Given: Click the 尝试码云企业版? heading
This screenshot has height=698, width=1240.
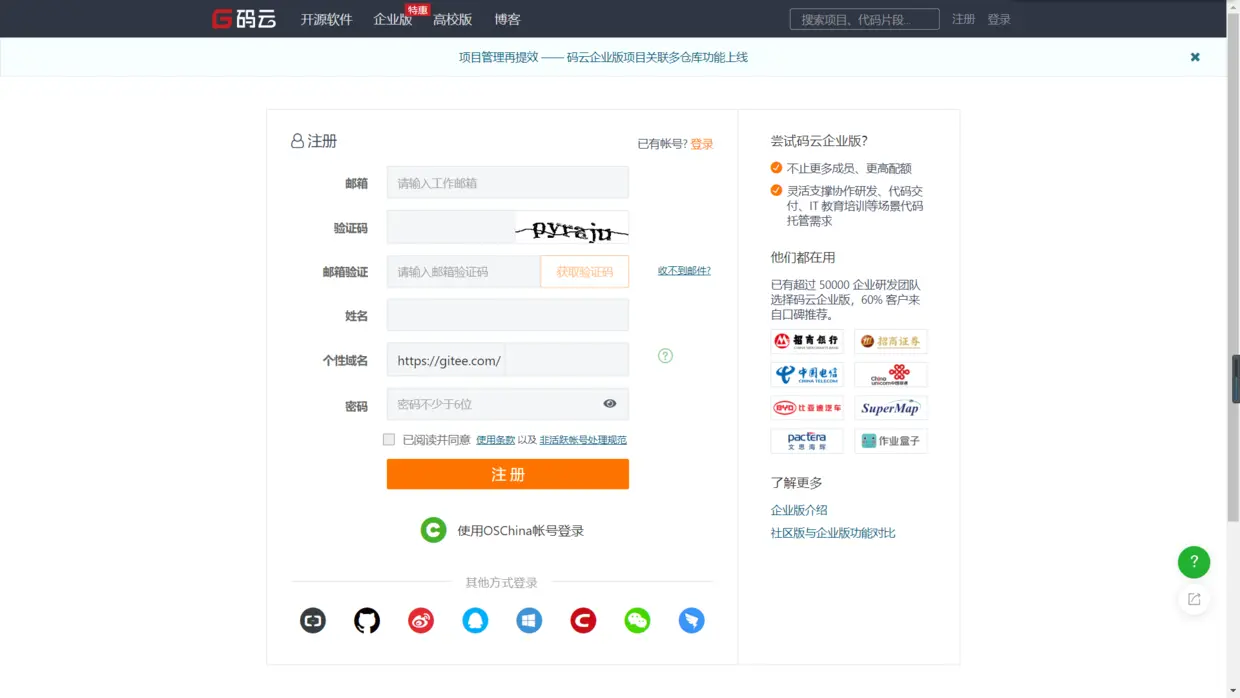Looking at the screenshot, I should [x=819, y=141].
